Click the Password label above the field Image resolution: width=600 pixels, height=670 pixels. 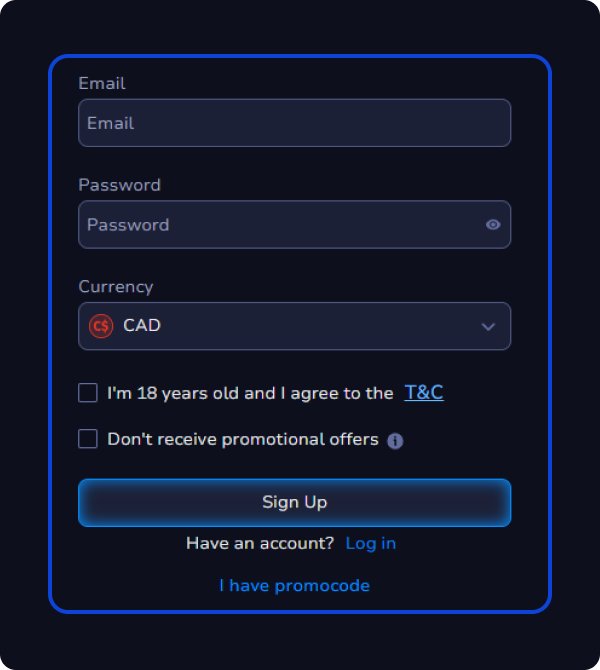tap(119, 185)
